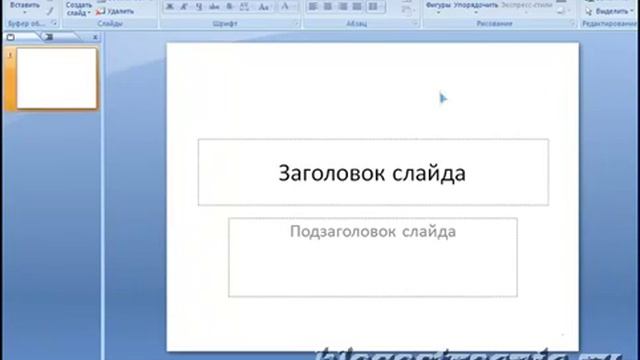
Task: Open the Буфер обмена dialog launcher
Action: [54, 24]
